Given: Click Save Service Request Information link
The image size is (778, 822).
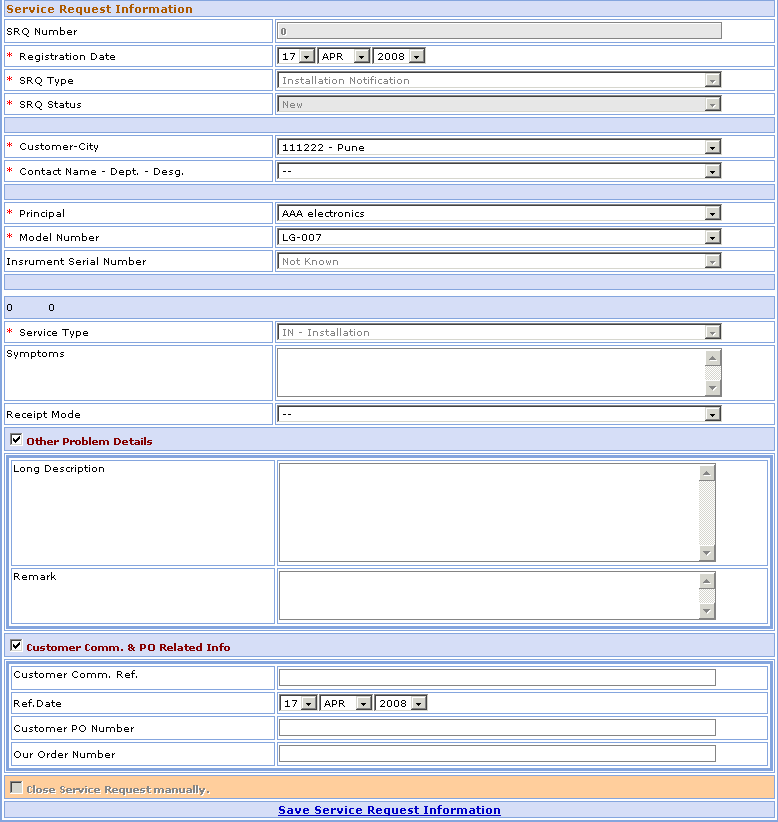Looking at the screenshot, I should pos(389,810).
